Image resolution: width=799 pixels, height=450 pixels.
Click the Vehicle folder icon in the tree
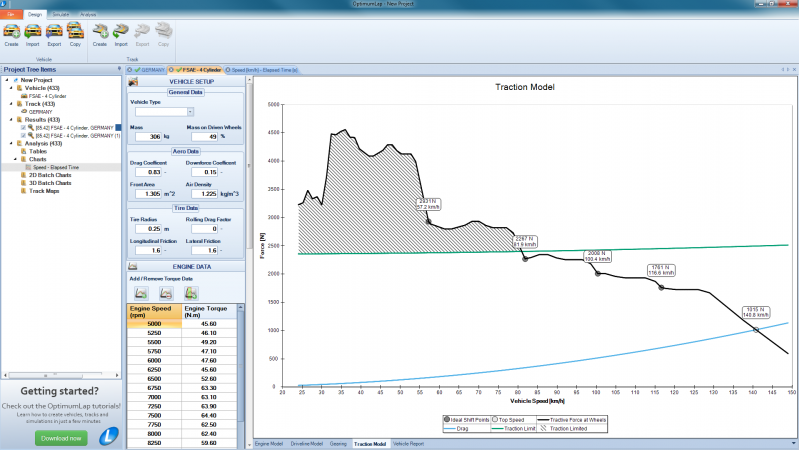pyautogui.click(x=20, y=88)
